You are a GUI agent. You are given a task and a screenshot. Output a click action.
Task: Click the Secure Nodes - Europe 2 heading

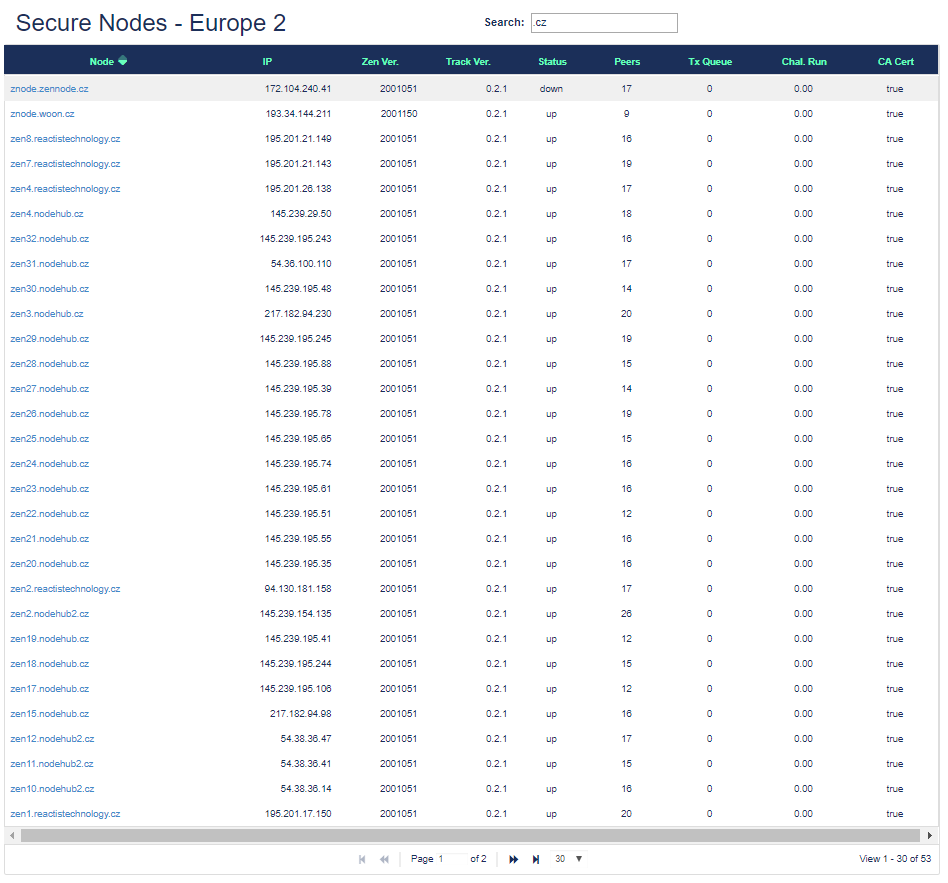pos(151,23)
